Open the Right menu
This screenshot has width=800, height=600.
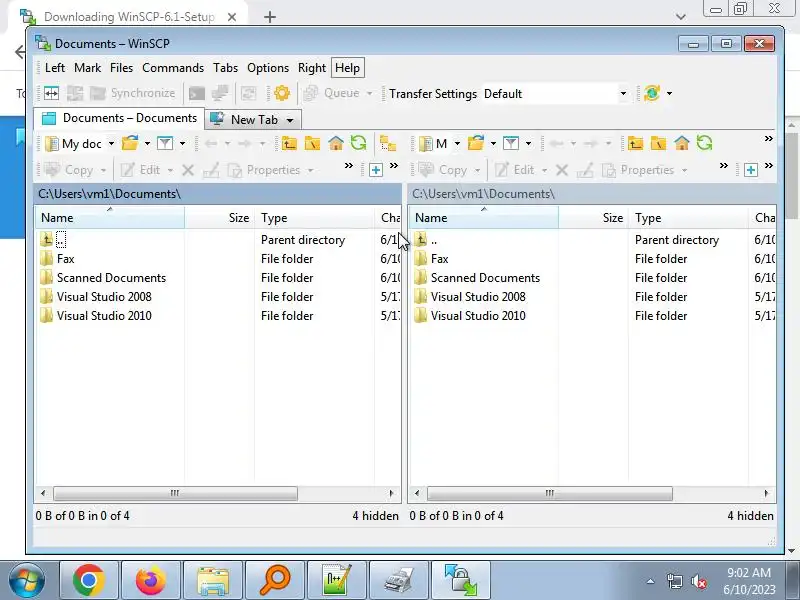click(312, 68)
